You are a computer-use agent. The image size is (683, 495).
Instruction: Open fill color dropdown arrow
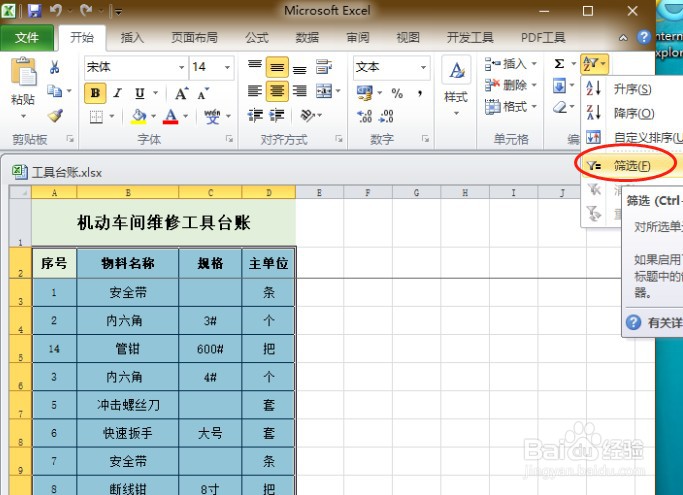(x=153, y=116)
